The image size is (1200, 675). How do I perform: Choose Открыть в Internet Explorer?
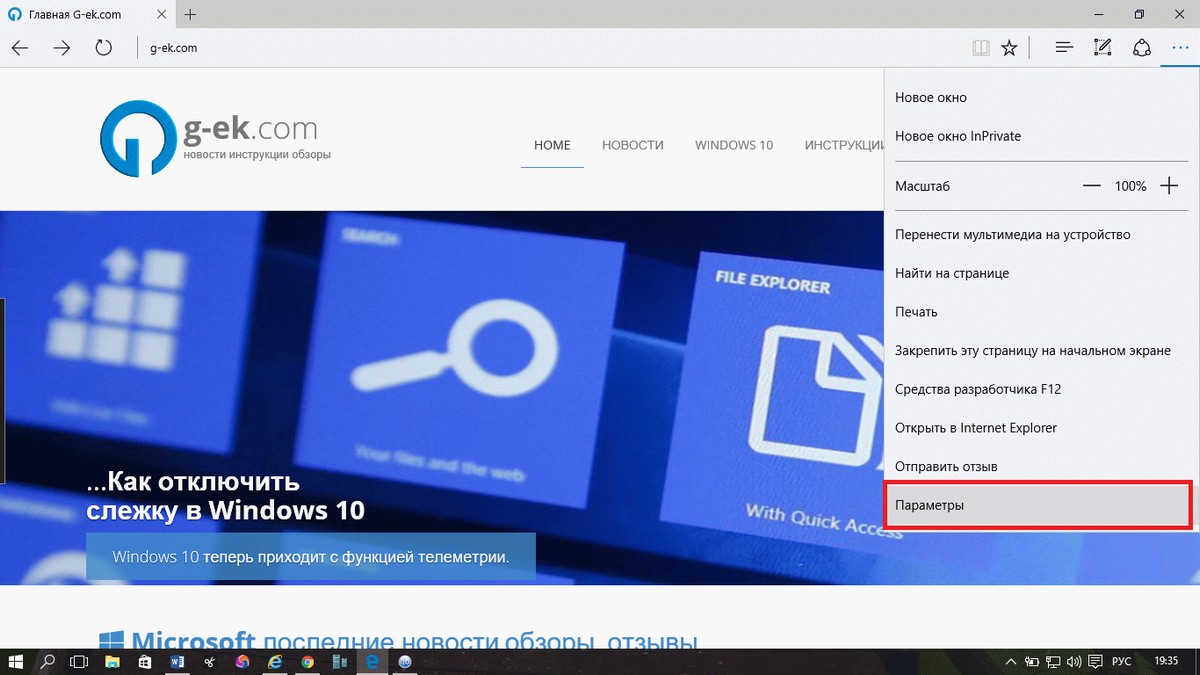(1042, 428)
